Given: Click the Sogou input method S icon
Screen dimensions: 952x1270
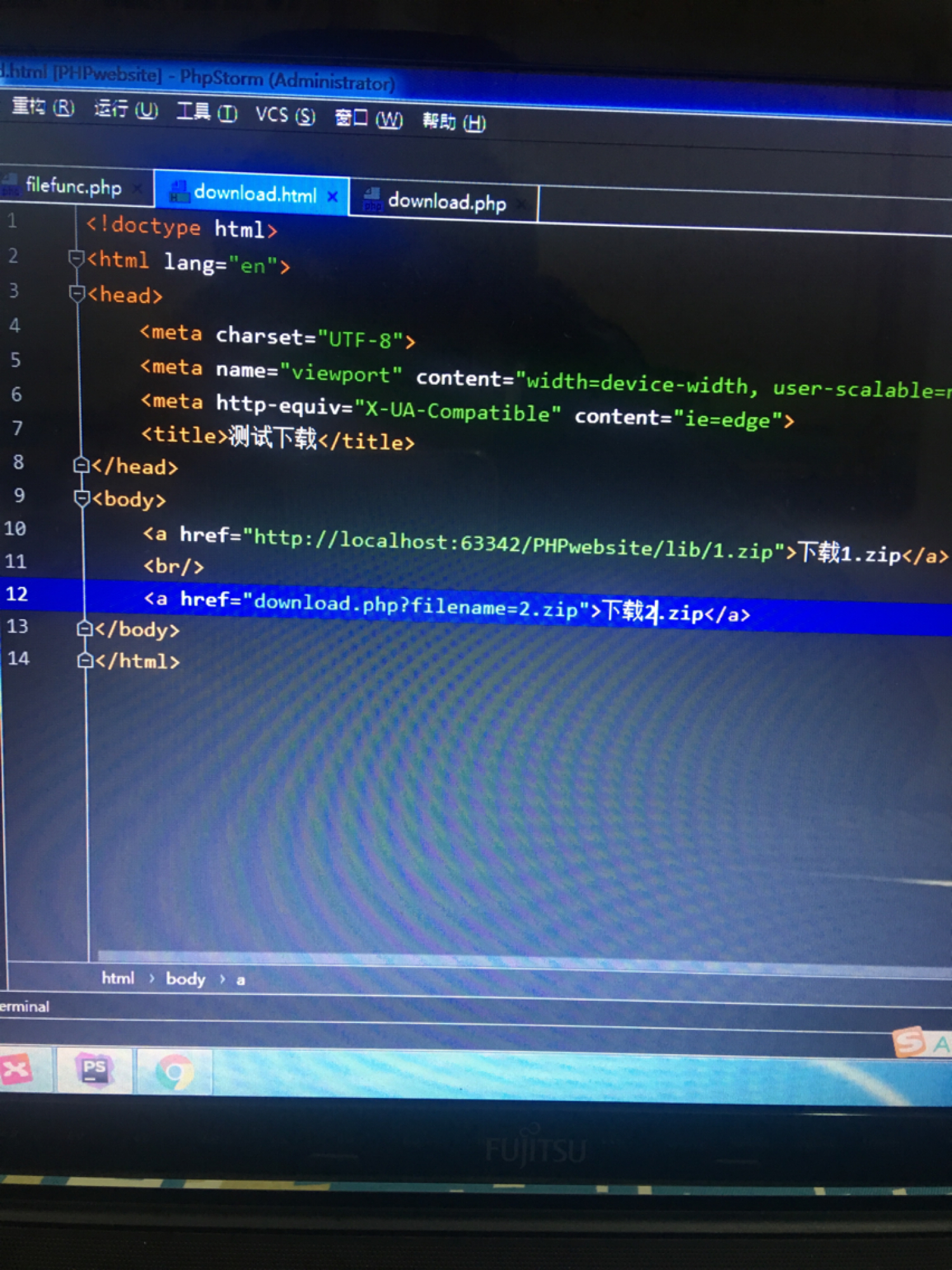Looking at the screenshot, I should (x=909, y=1041).
